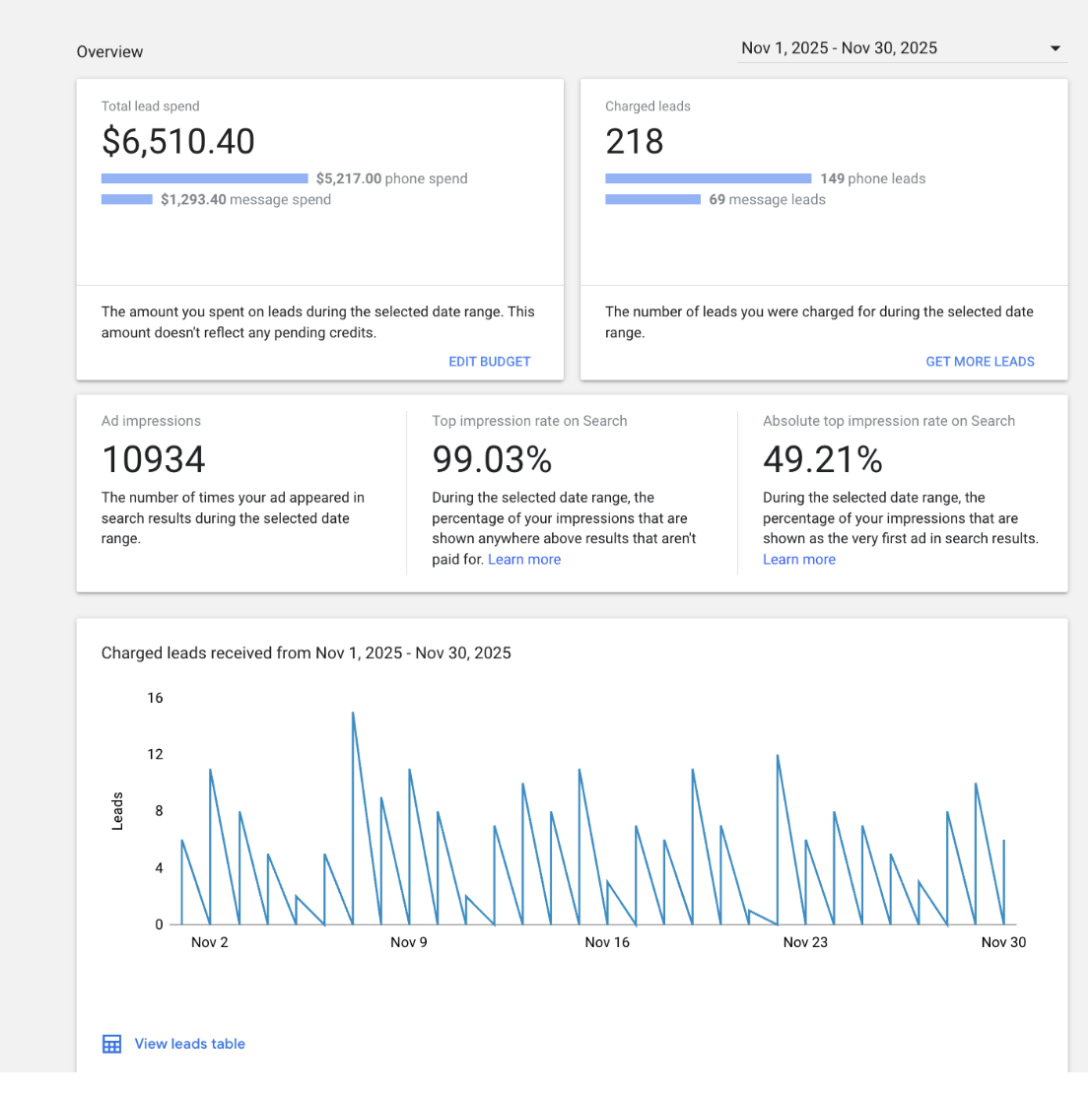The height and width of the screenshot is (1094, 1092).
Task: Click the tallest peak in the leads chart
Action: coord(353,714)
